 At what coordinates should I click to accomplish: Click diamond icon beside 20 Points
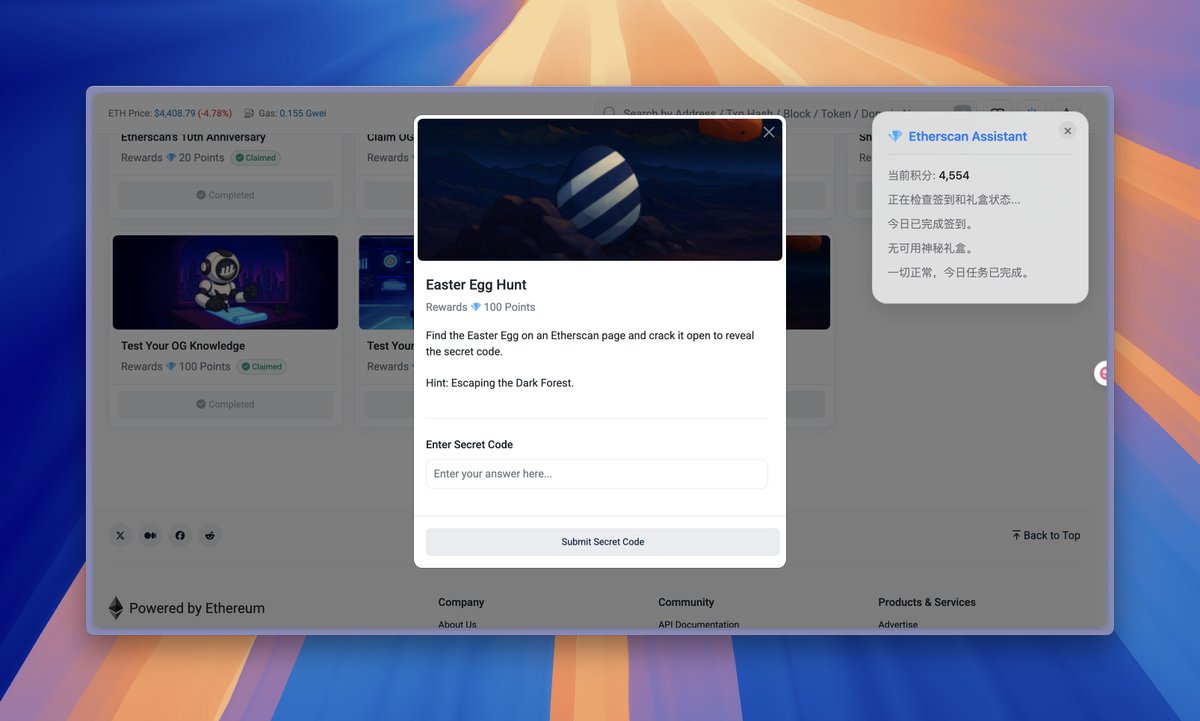point(171,158)
